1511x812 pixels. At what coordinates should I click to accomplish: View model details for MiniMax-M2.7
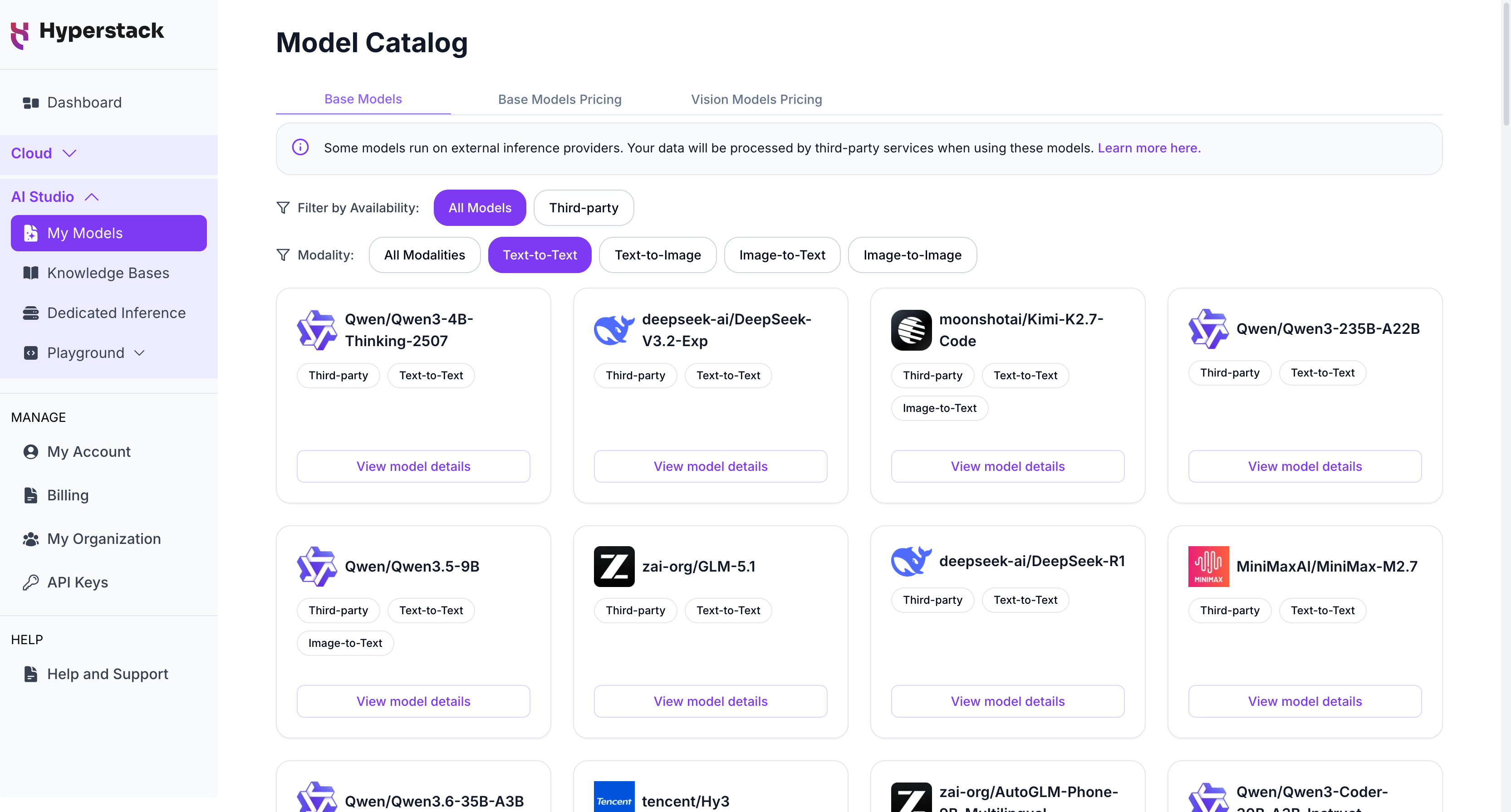point(1305,701)
